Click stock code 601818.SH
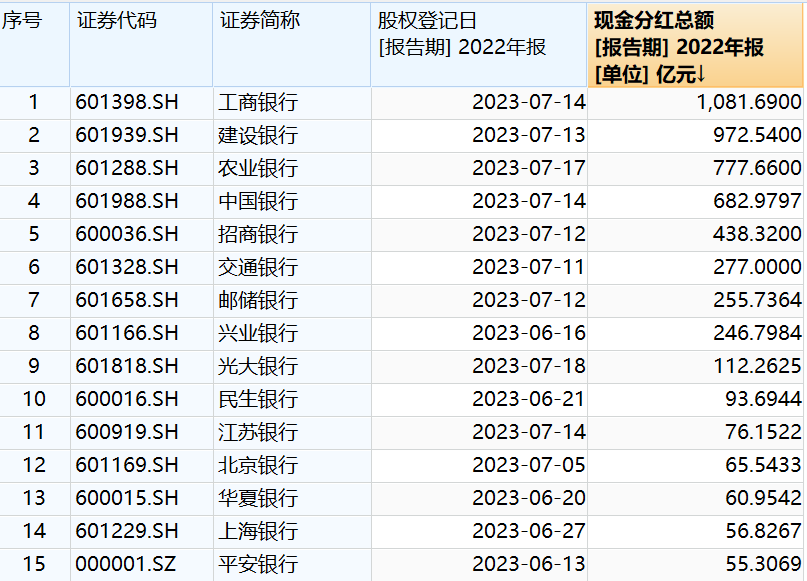The image size is (807, 581). [x=127, y=366]
